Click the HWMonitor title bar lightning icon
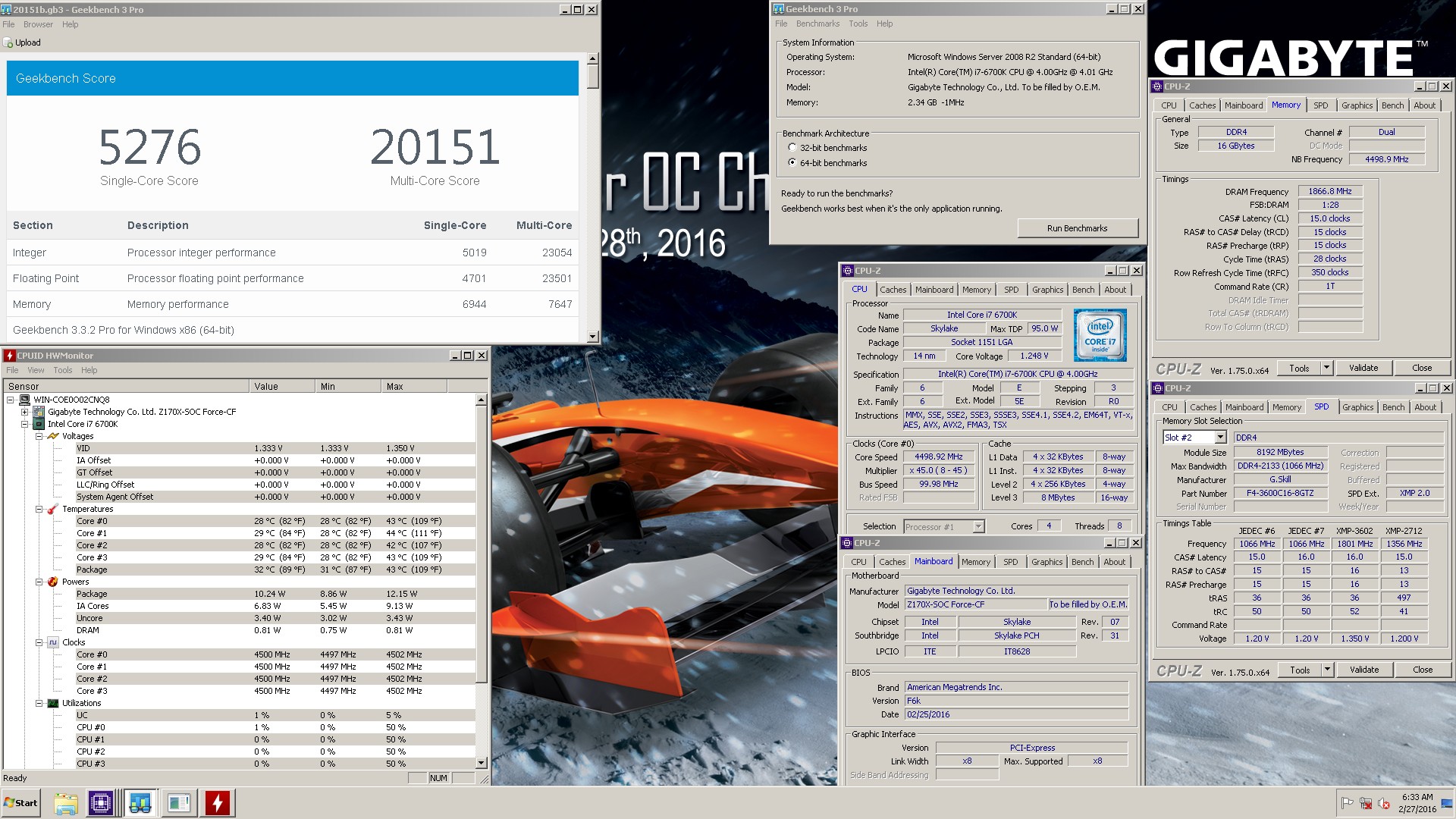This screenshot has height=819, width=1456. [10, 356]
